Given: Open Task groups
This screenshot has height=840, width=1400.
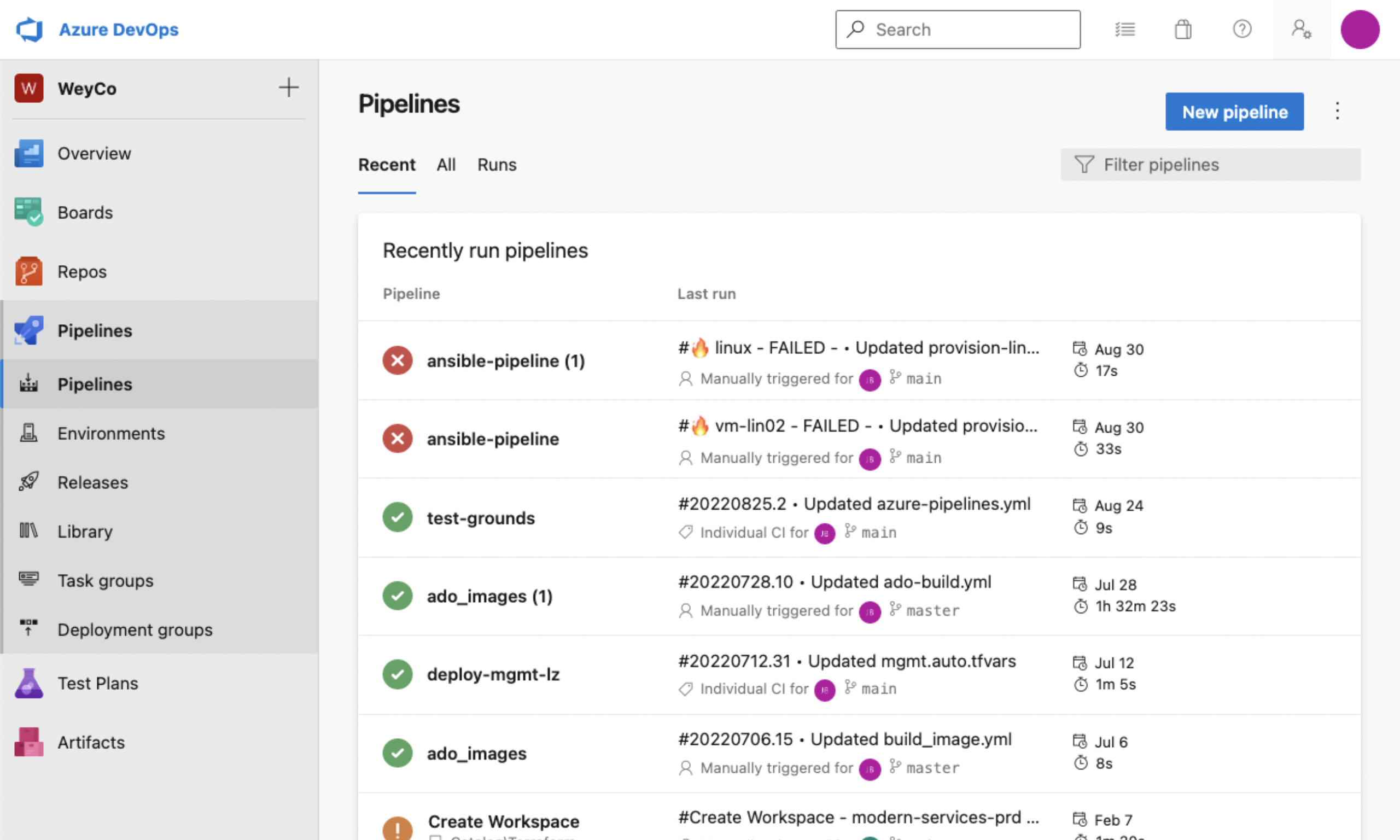Looking at the screenshot, I should click(105, 580).
